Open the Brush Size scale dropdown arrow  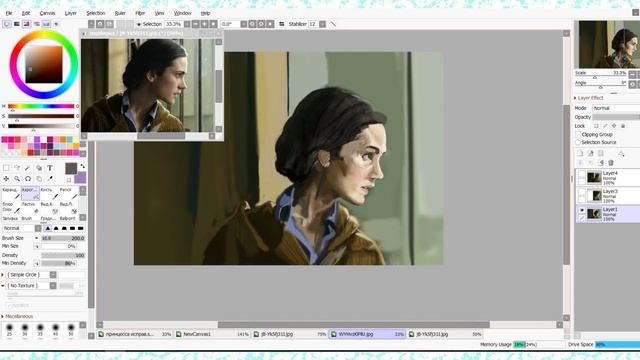[36, 238]
